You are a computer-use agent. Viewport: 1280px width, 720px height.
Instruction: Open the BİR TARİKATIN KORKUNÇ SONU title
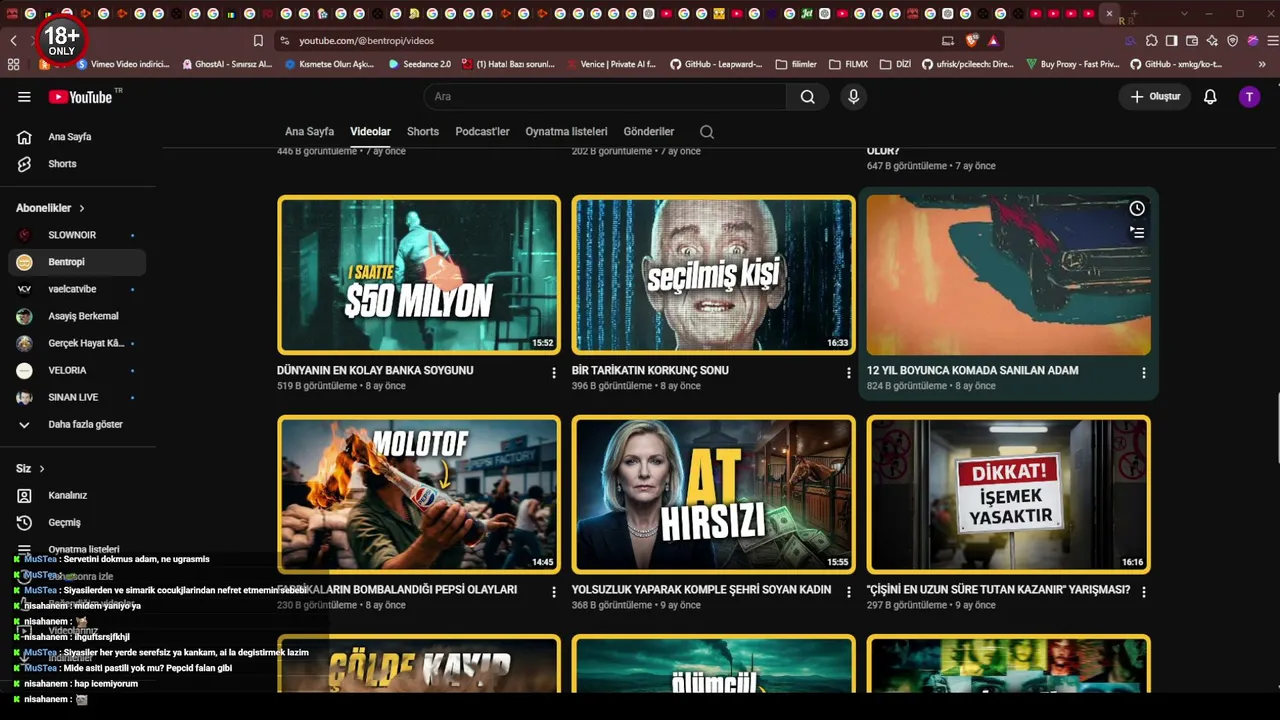click(650, 370)
